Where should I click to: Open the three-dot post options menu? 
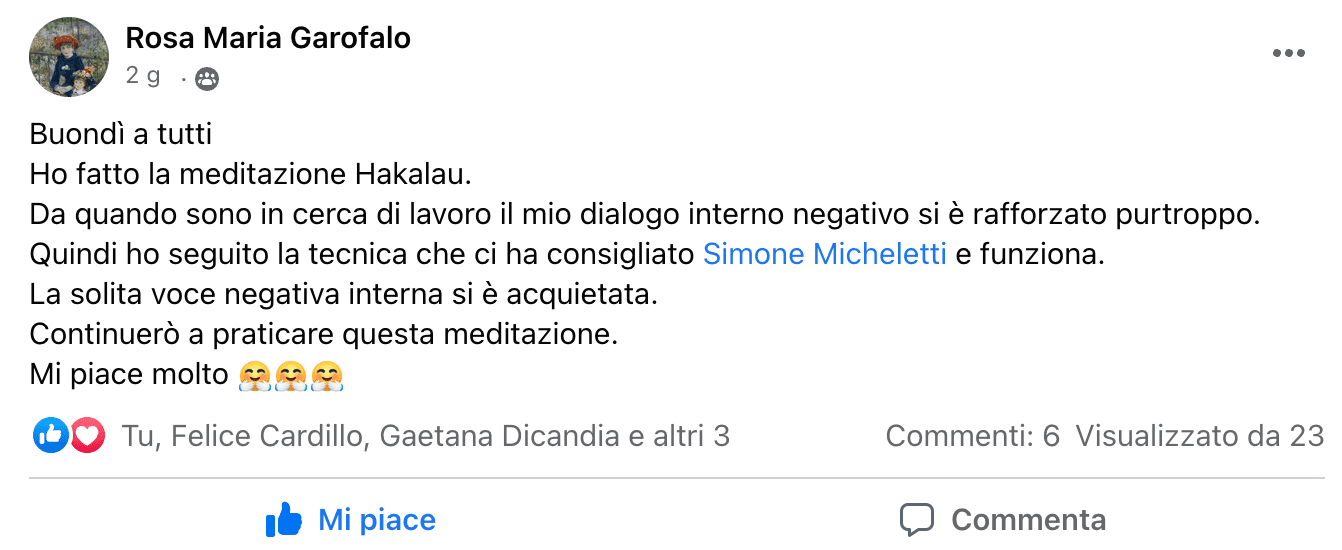pyautogui.click(x=1289, y=54)
